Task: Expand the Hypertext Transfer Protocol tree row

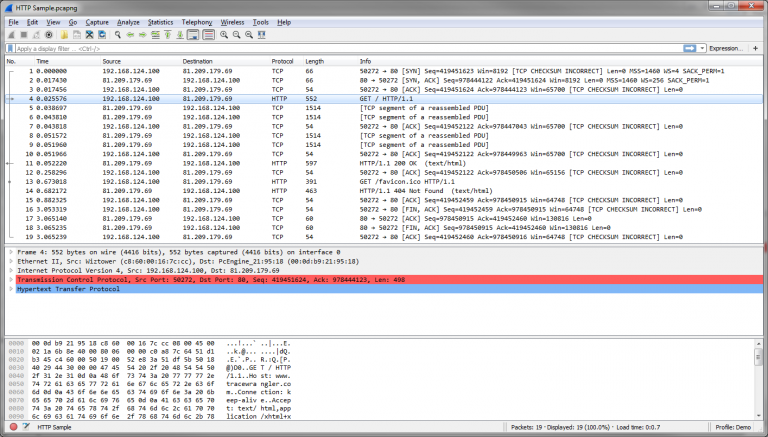Action: [11, 290]
